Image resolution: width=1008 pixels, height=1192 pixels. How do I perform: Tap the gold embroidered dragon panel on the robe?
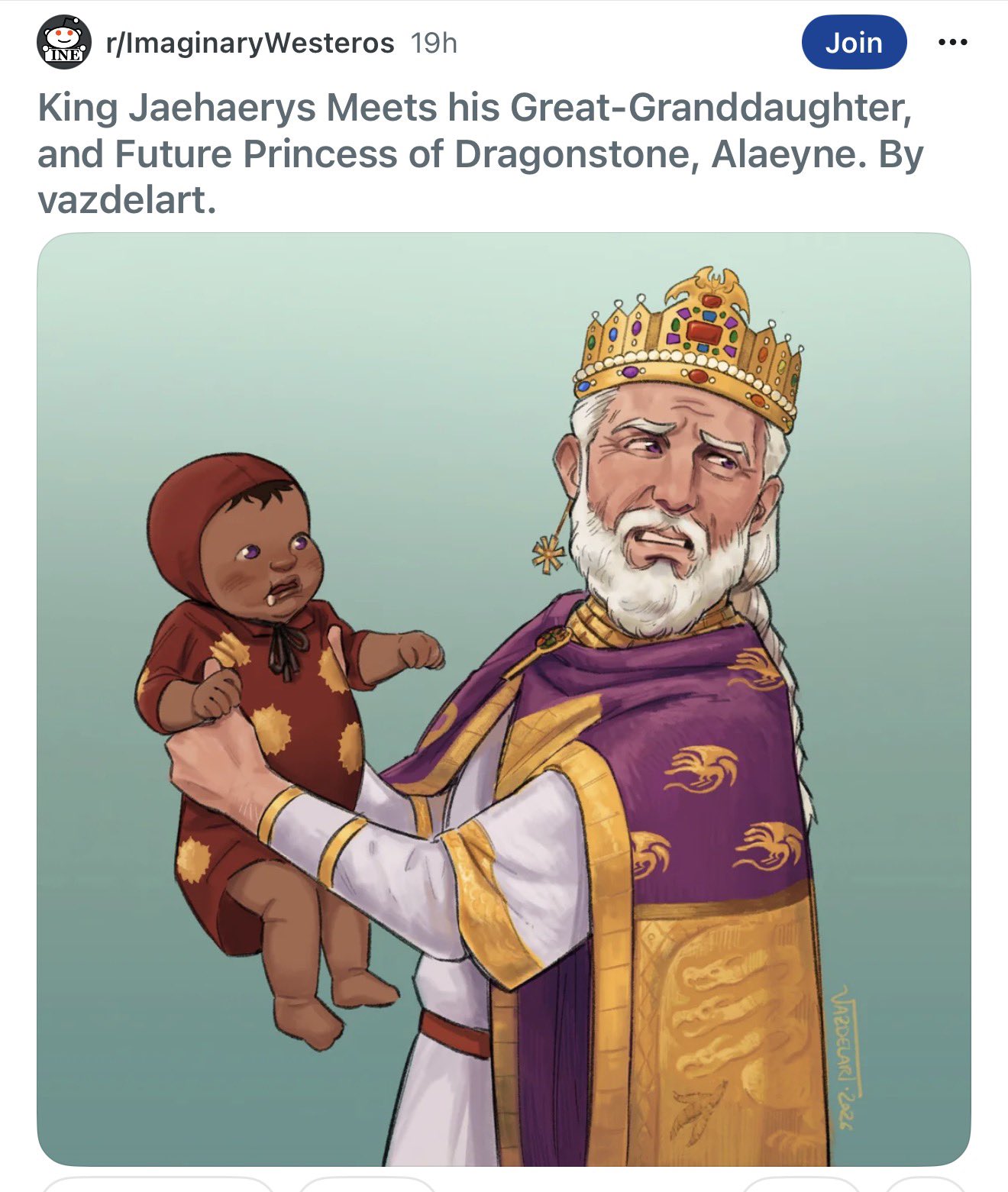coord(725,1023)
